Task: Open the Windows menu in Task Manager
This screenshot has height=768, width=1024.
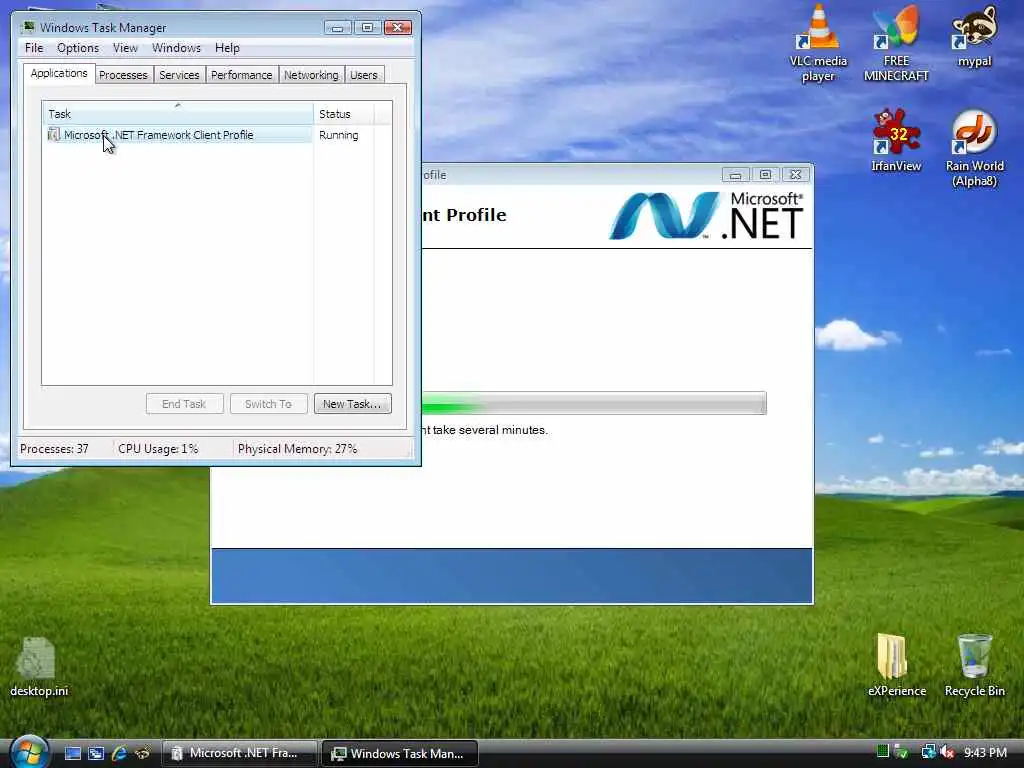Action: point(176,48)
